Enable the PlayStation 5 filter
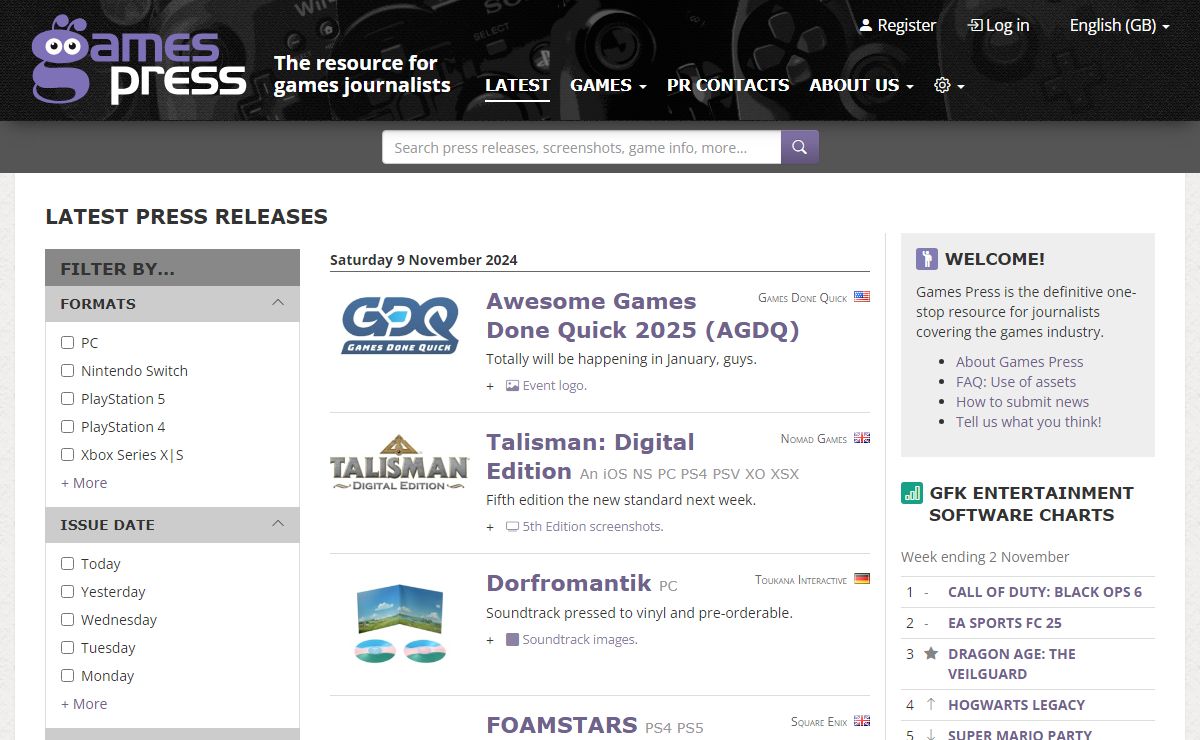1200x740 pixels. 67,398
